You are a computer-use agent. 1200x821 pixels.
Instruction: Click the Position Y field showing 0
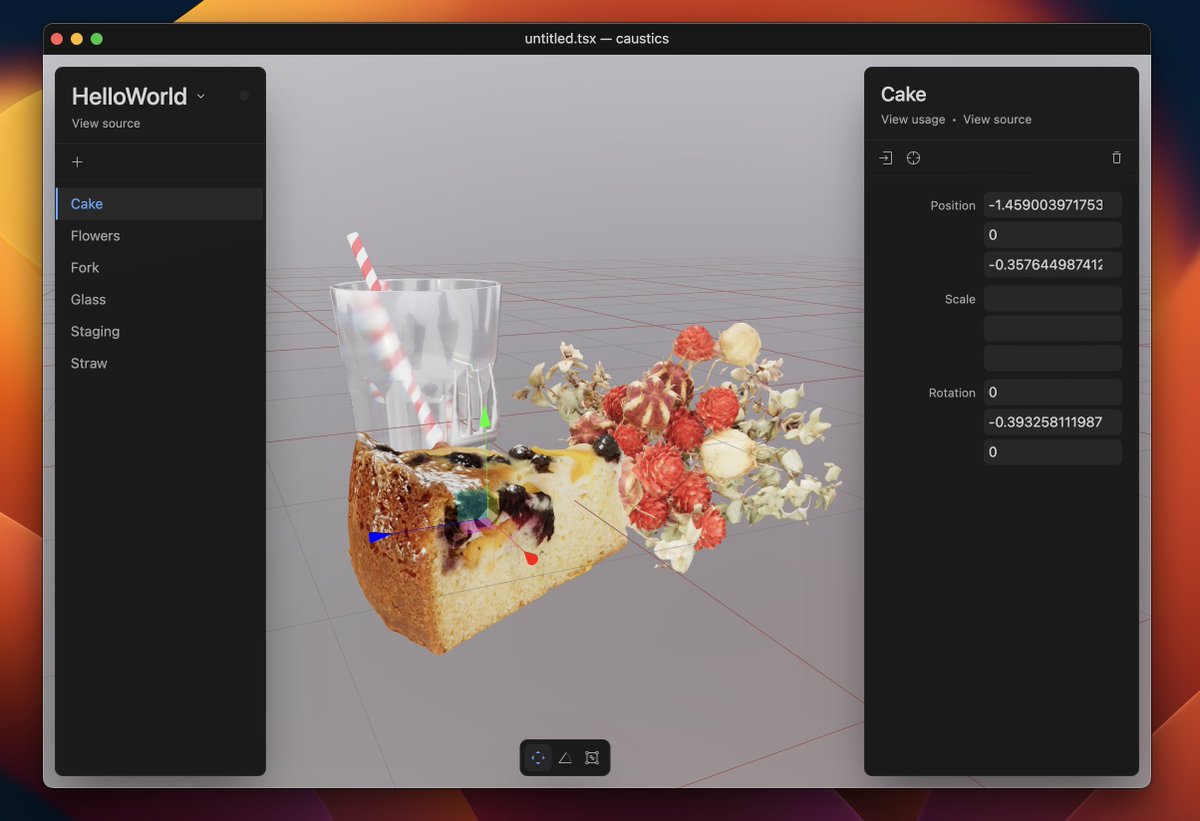click(1053, 235)
